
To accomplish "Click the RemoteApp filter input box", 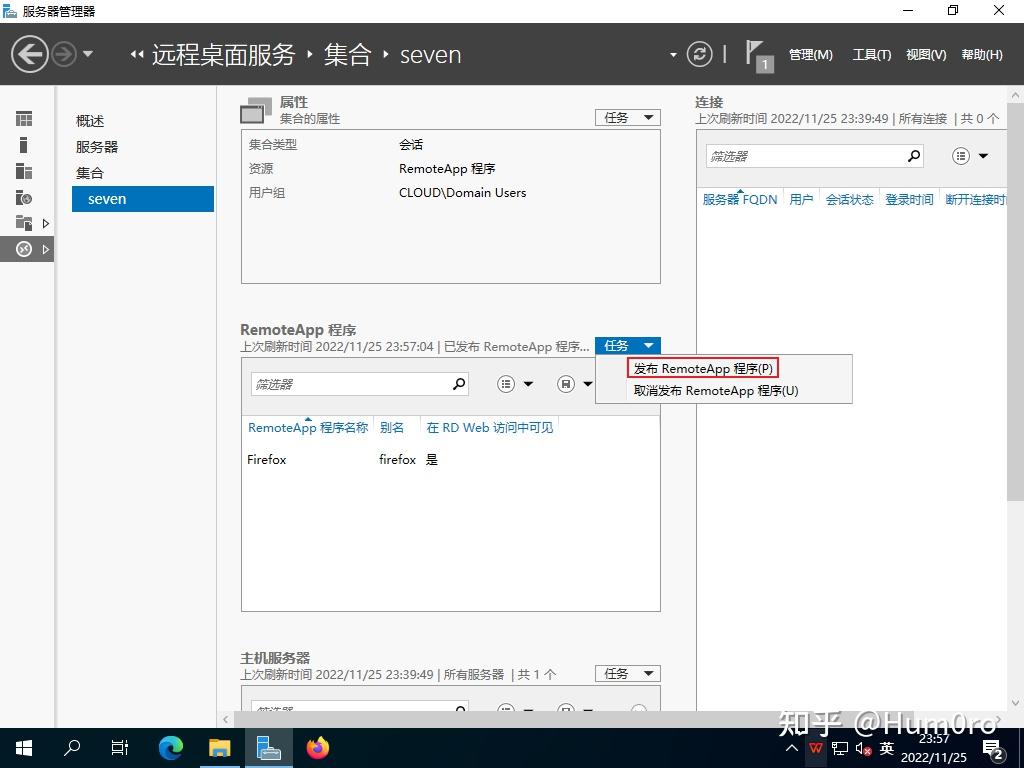I will click(351, 384).
